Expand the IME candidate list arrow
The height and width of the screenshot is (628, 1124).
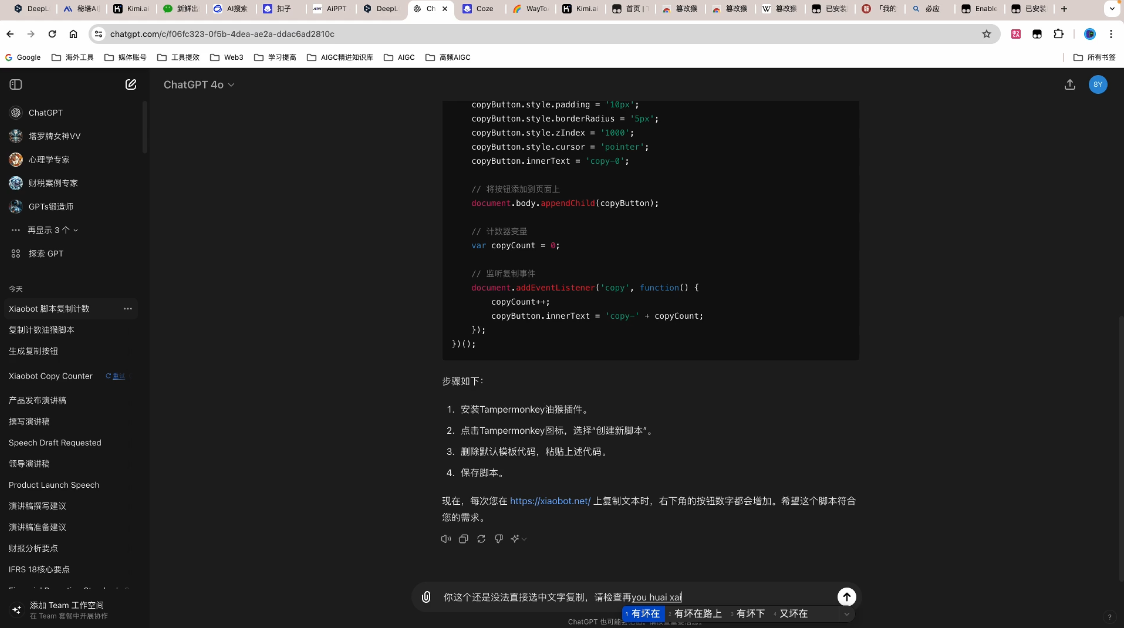[x=846, y=614]
